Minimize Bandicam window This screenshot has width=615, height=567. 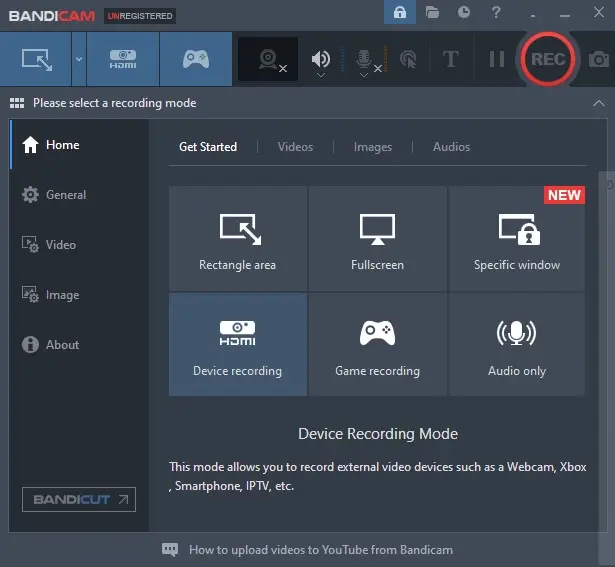565,16
